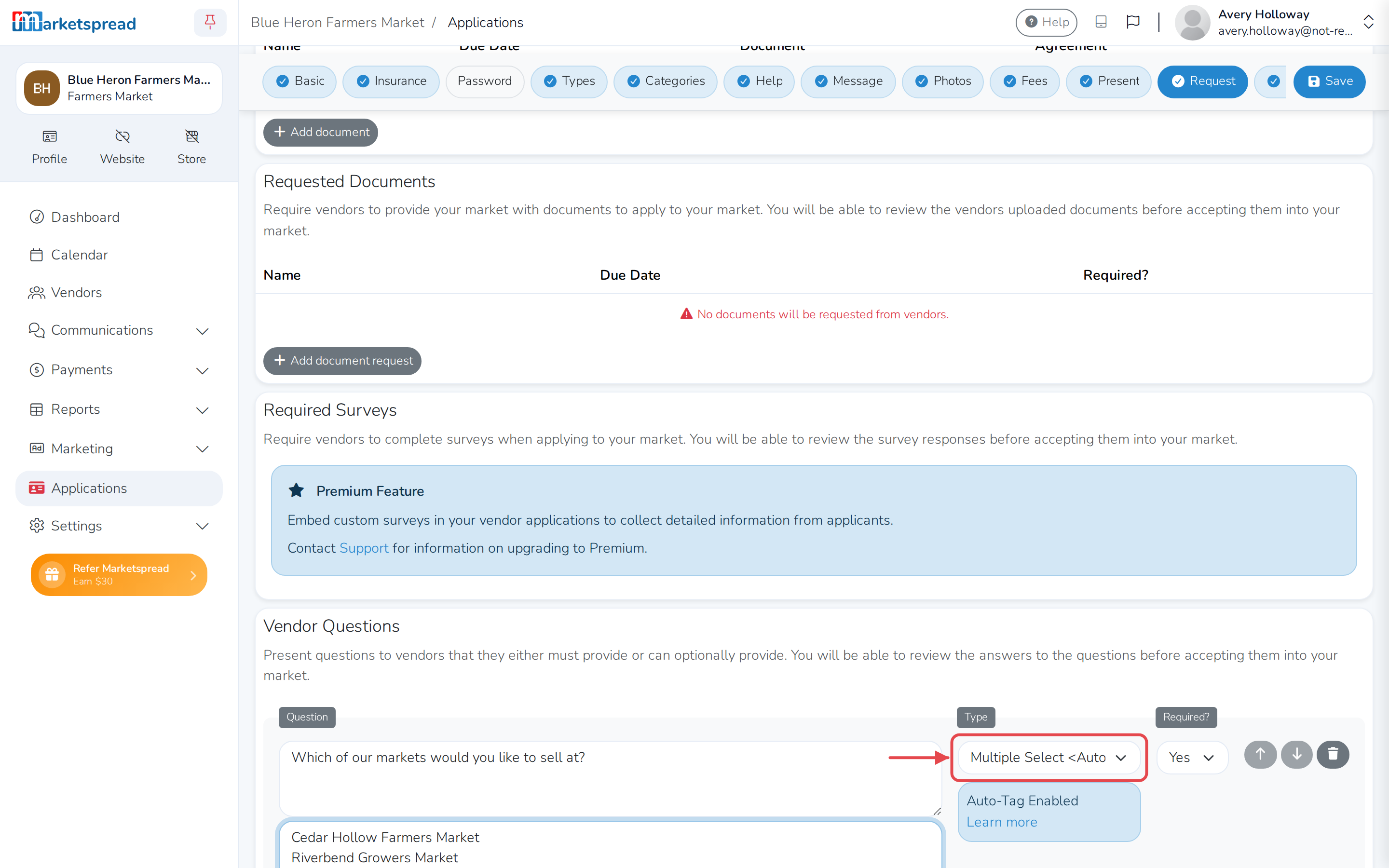Switch to the Password step tab
Viewport: 1389px width, 868px height.
[484, 81]
